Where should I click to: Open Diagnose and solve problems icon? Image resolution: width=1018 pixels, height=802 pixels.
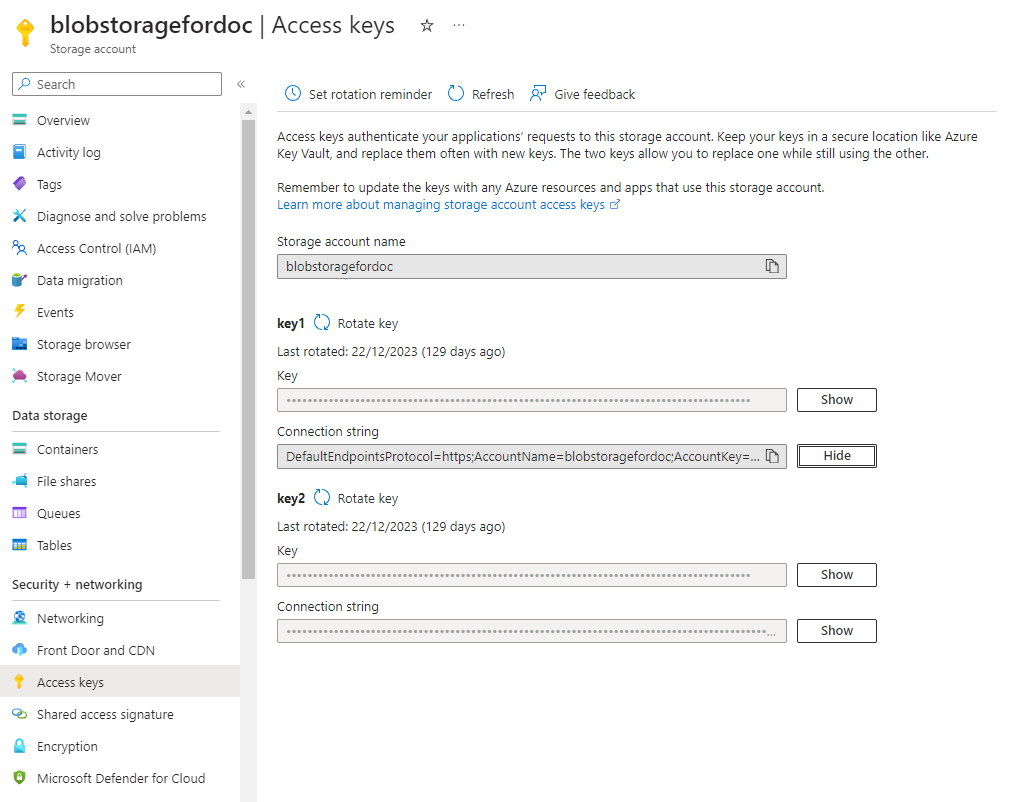(x=19, y=216)
